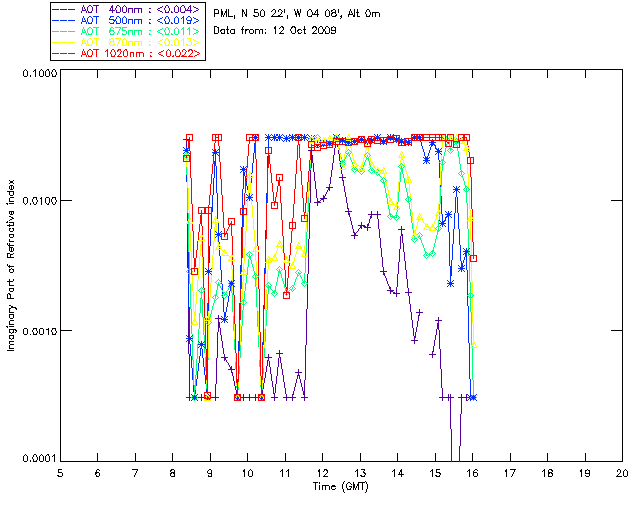Click the x-axis tick label 18
Screen dimensions: 640x512
click(x=547, y=473)
